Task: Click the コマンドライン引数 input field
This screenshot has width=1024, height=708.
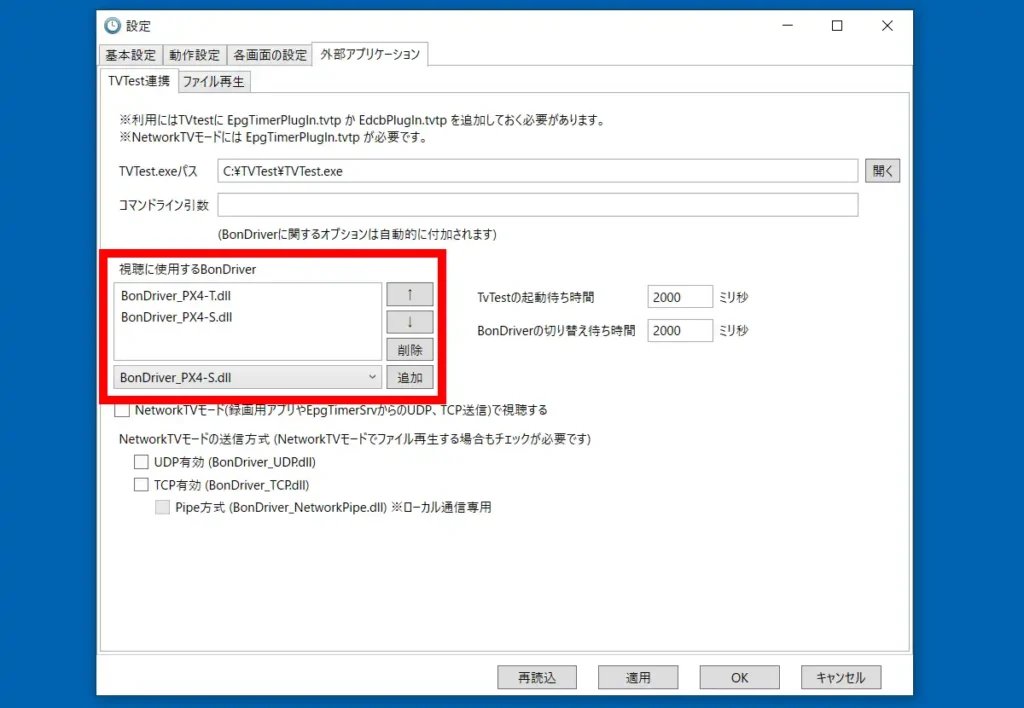Action: (538, 205)
